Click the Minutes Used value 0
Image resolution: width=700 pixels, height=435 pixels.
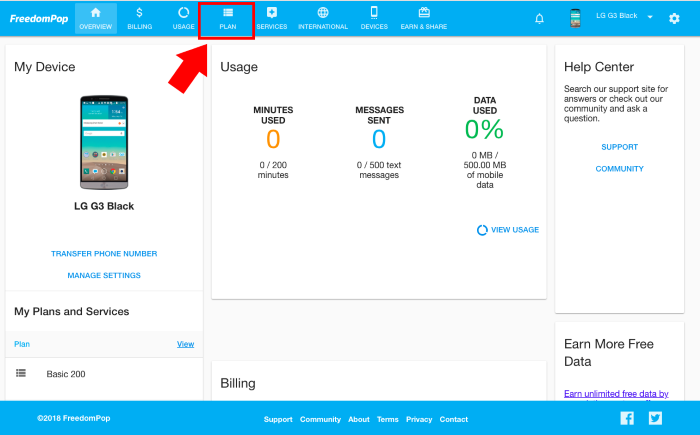coord(273,139)
